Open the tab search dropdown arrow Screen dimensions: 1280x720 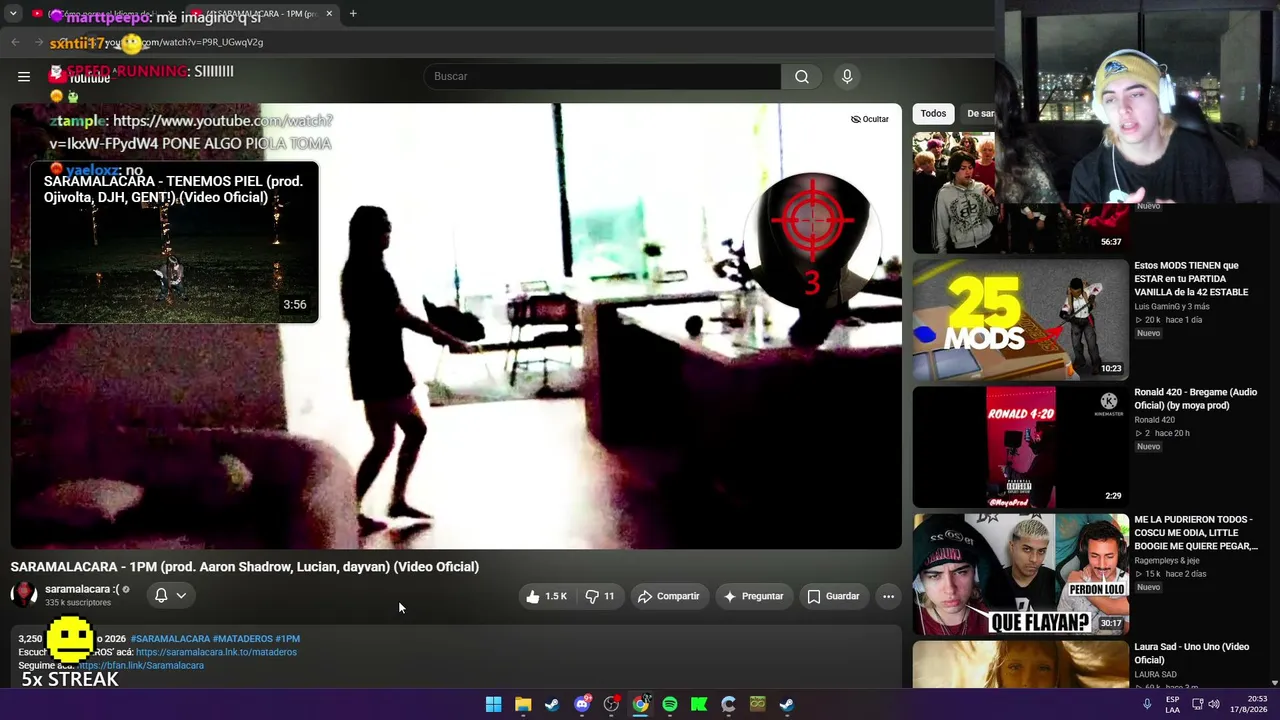(13, 14)
